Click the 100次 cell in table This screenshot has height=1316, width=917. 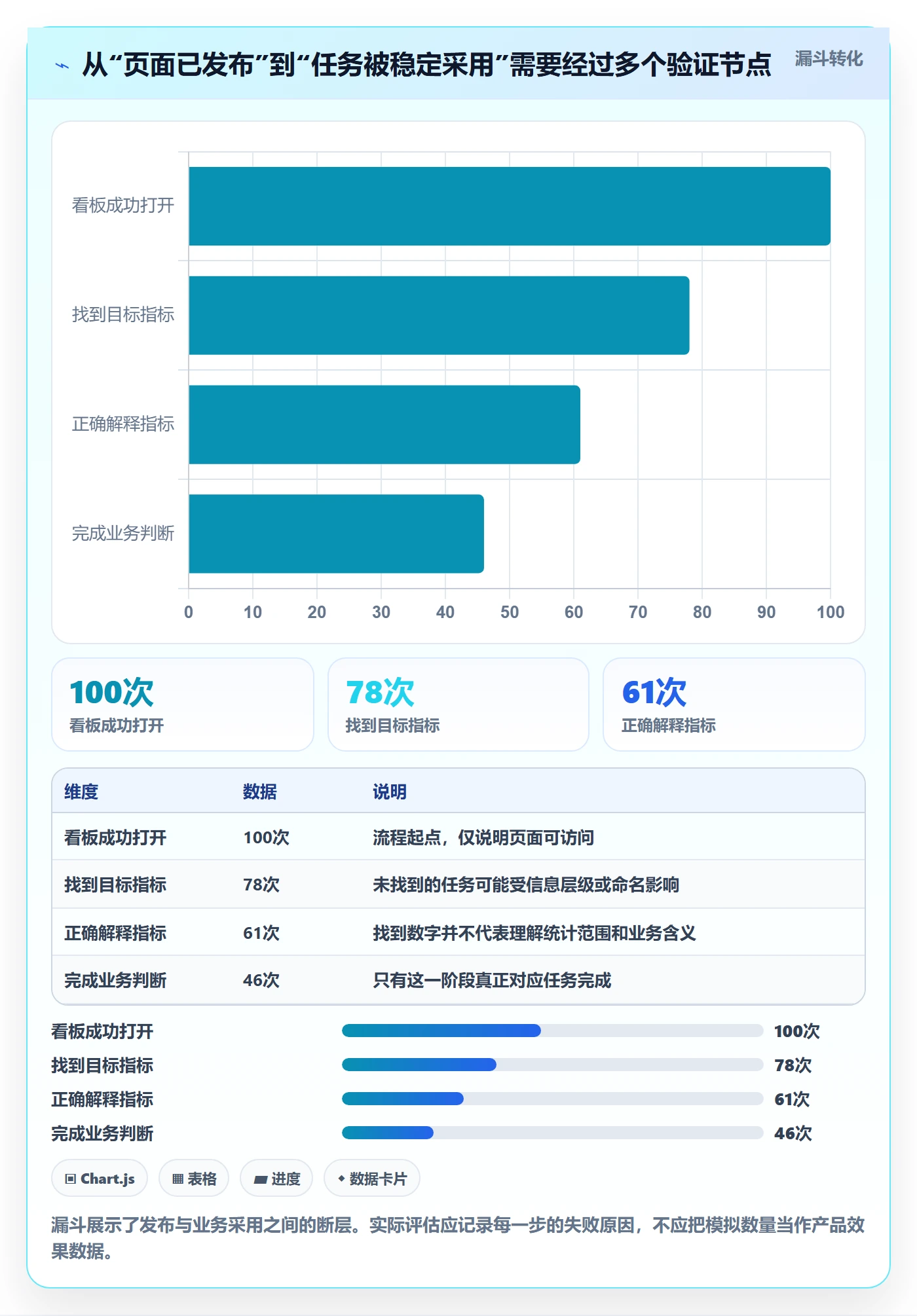coord(267,837)
